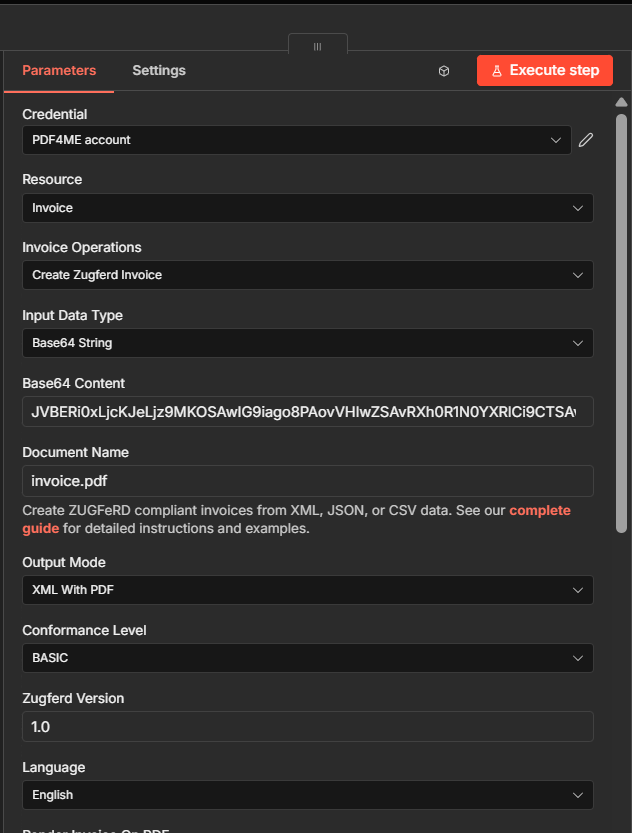Viewport: 632px width, 833px height.
Task: Switch to the Settings tab
Action: (x=158, y=70)
